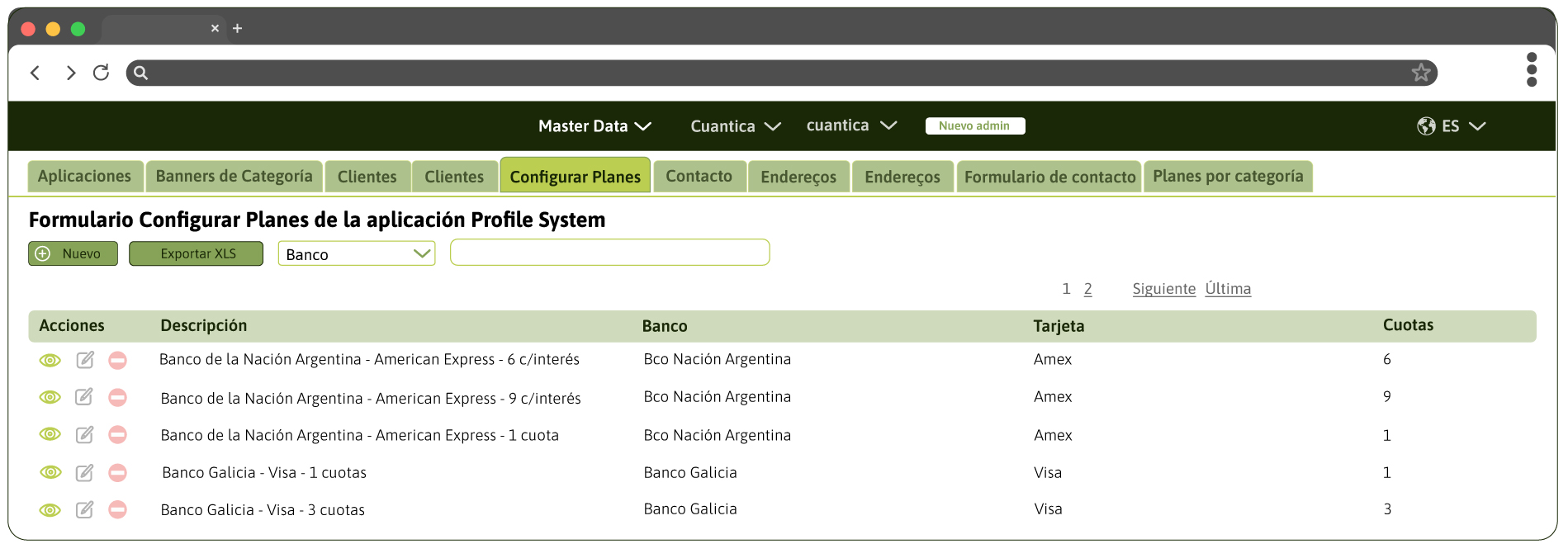Switch to the Banners de Categoría tab
Viewport: 1568px width, 544px height.
(x=234, y=177)
